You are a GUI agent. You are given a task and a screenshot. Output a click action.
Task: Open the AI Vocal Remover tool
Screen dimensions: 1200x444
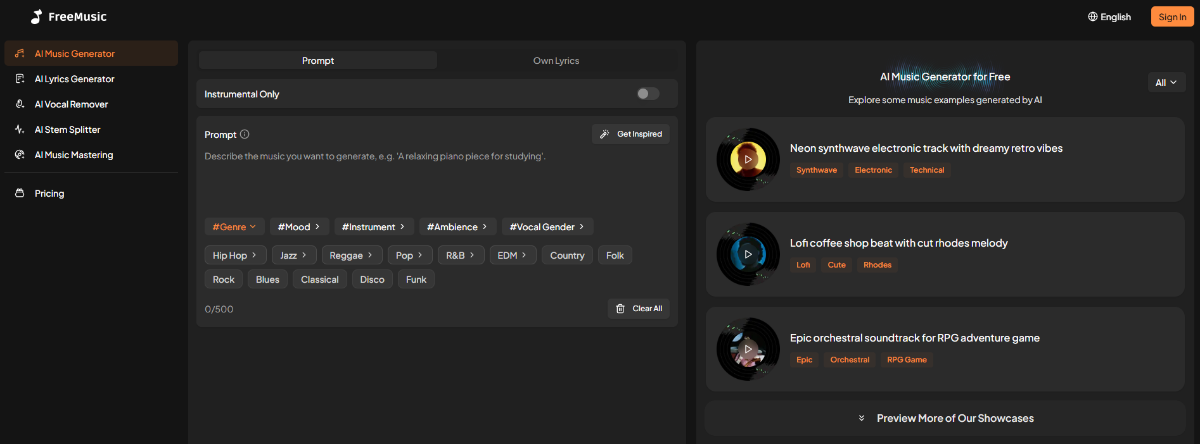tap(71, 104)
